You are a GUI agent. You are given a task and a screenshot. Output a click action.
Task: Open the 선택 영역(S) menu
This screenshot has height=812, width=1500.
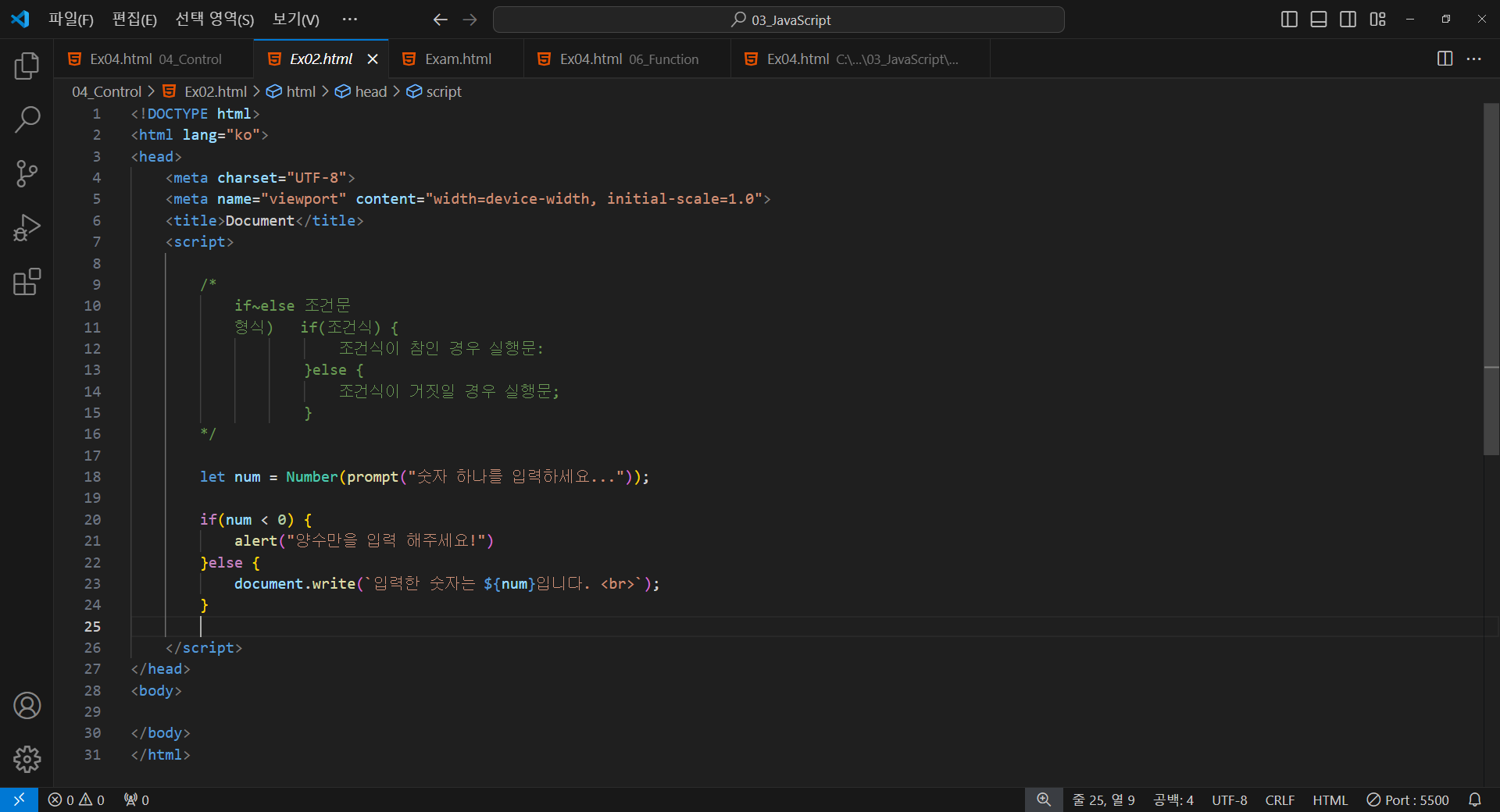point(214,20)
